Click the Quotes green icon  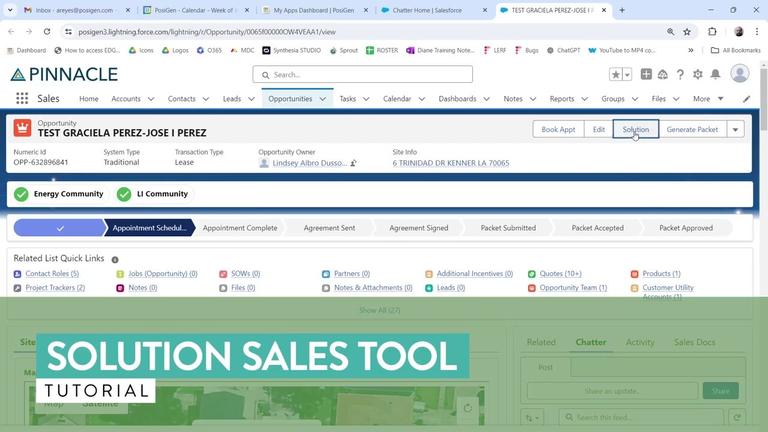click(x=532, y=274)
